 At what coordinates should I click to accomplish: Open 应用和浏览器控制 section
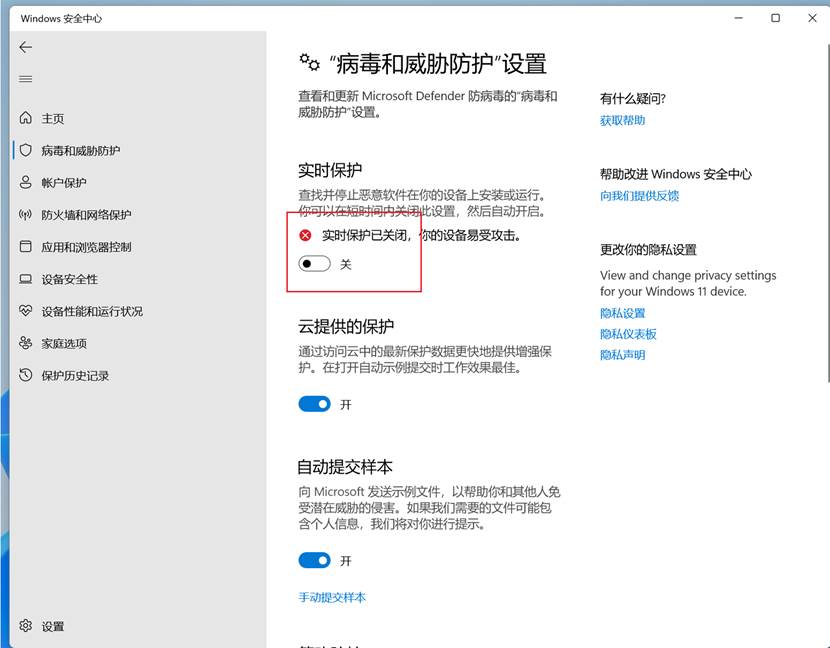click(86, 247)
